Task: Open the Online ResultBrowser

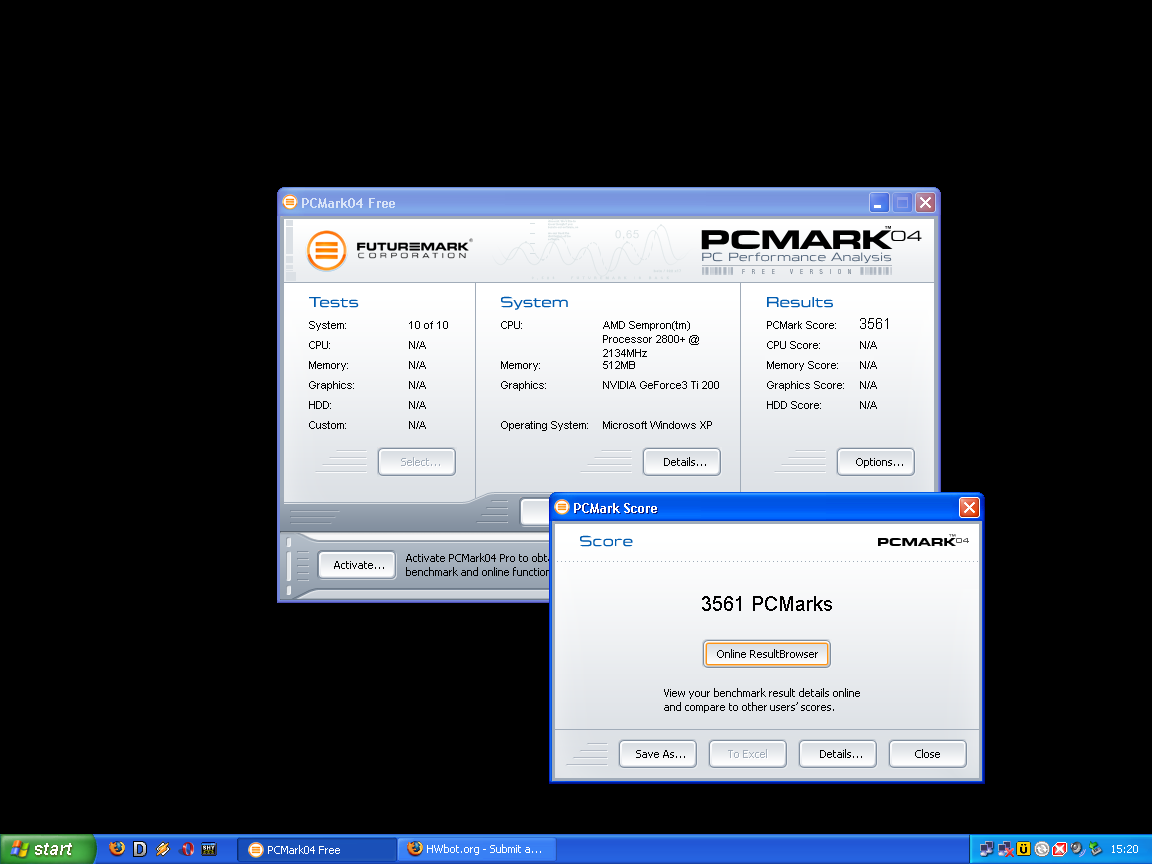Action: [x=766, y=654]
